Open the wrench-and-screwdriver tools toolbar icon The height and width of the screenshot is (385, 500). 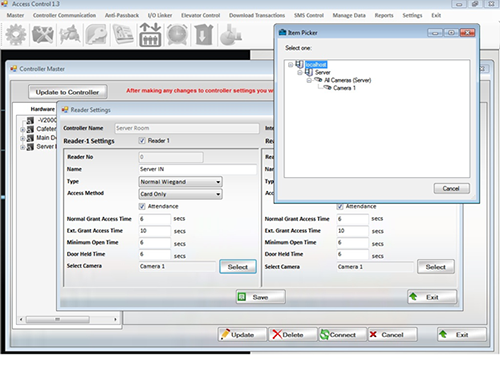tap(42, 34)
